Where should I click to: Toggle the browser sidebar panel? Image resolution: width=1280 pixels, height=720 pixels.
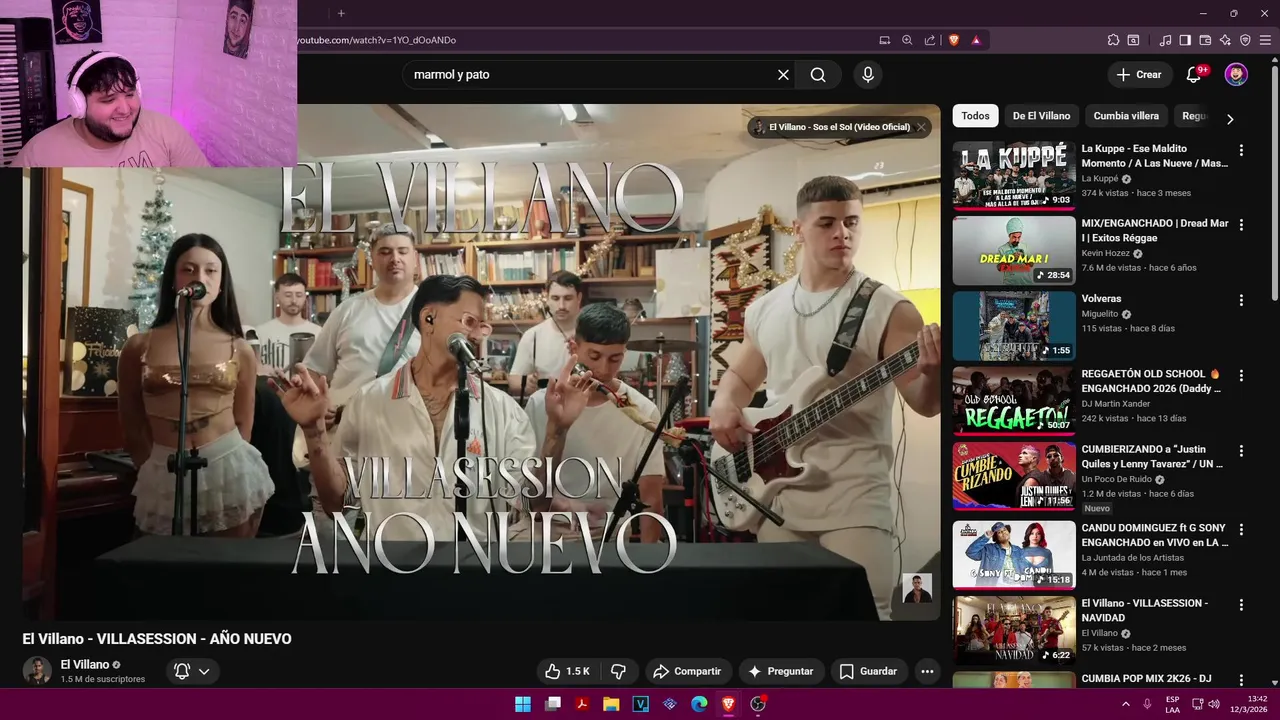pyautogui.click(x=1185, y=40)
